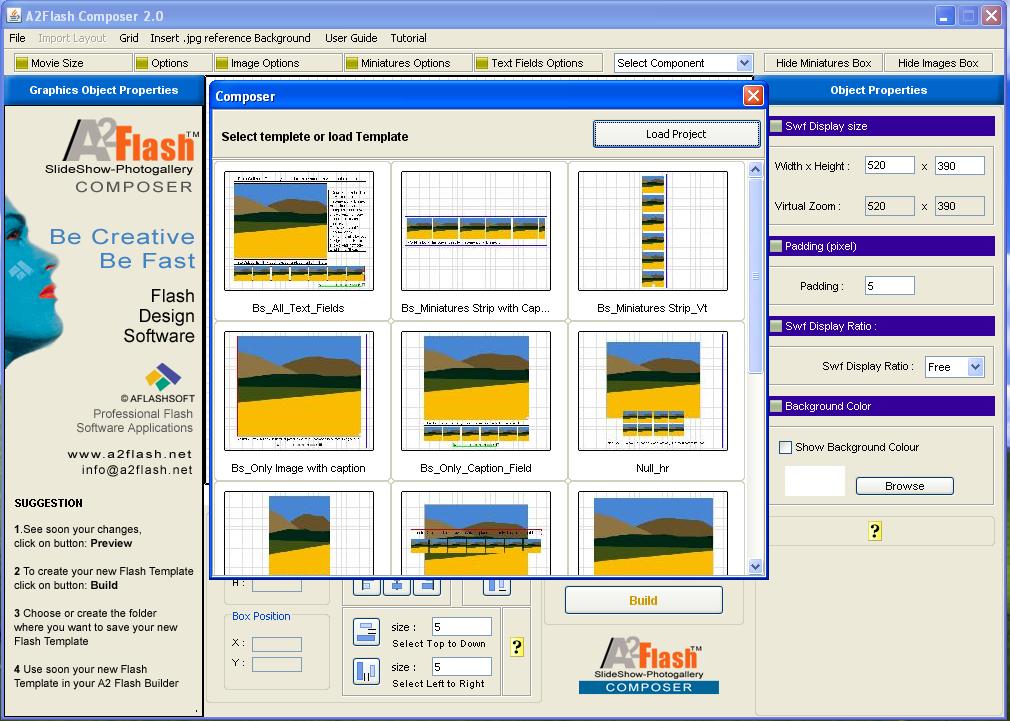Select the Bs_Miniatures Strip_Vt template thumbnail
This screenshot has height=721, width=1010.
pyautogui.click(x=653, y=231)
